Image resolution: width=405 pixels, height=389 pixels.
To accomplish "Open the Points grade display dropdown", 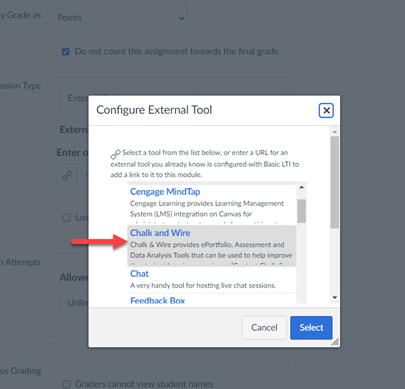I will click(118, 18).
